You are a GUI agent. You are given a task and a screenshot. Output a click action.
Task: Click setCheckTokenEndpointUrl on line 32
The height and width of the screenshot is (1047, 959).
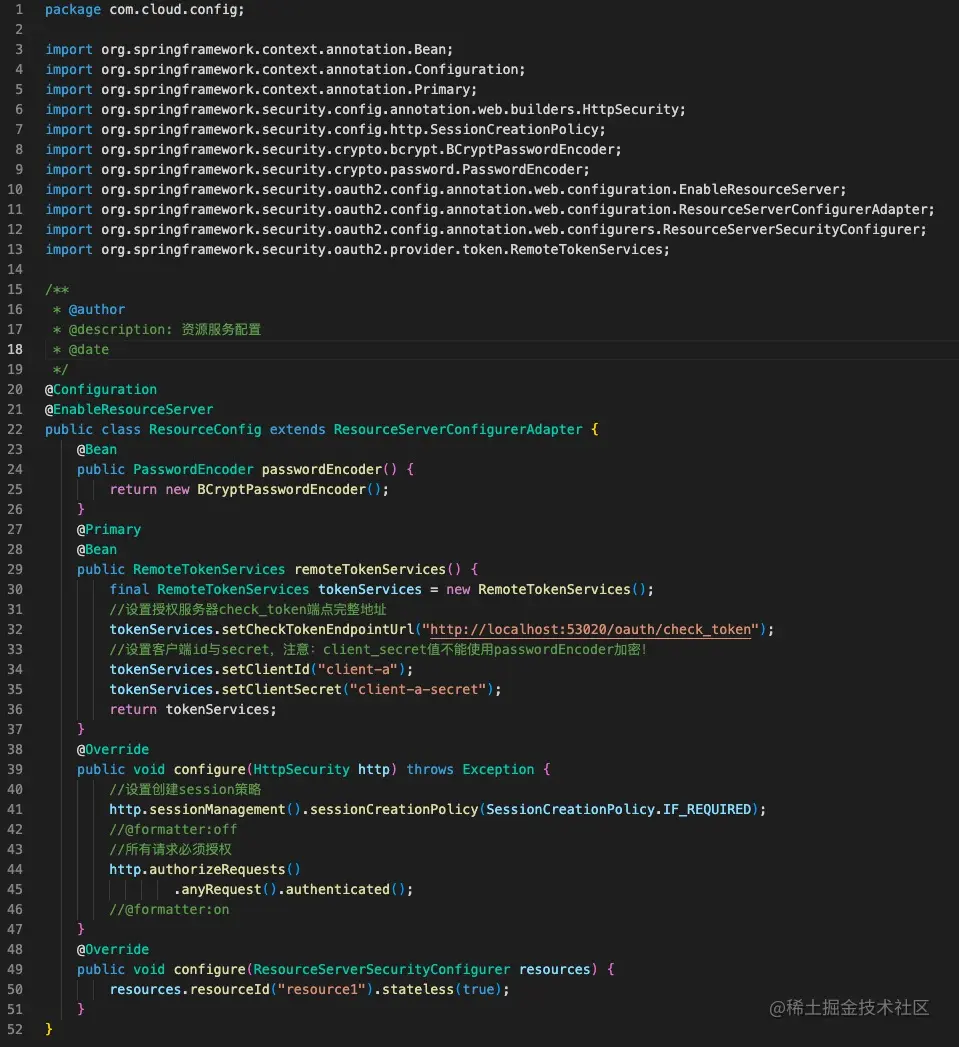click(318, 630)
